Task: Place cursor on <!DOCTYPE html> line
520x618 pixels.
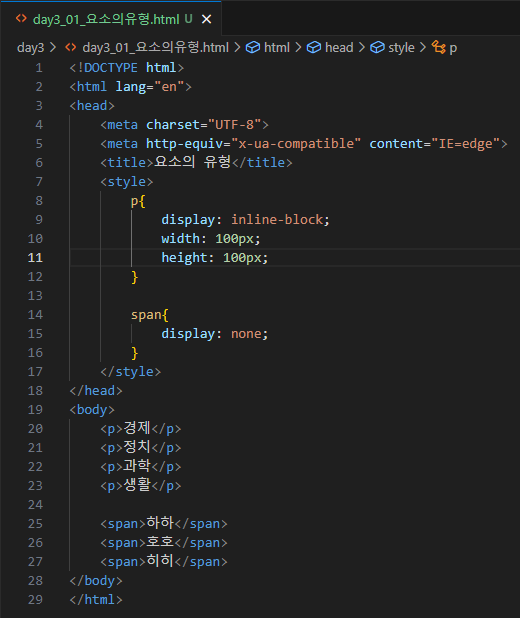Action: (127, 68)
